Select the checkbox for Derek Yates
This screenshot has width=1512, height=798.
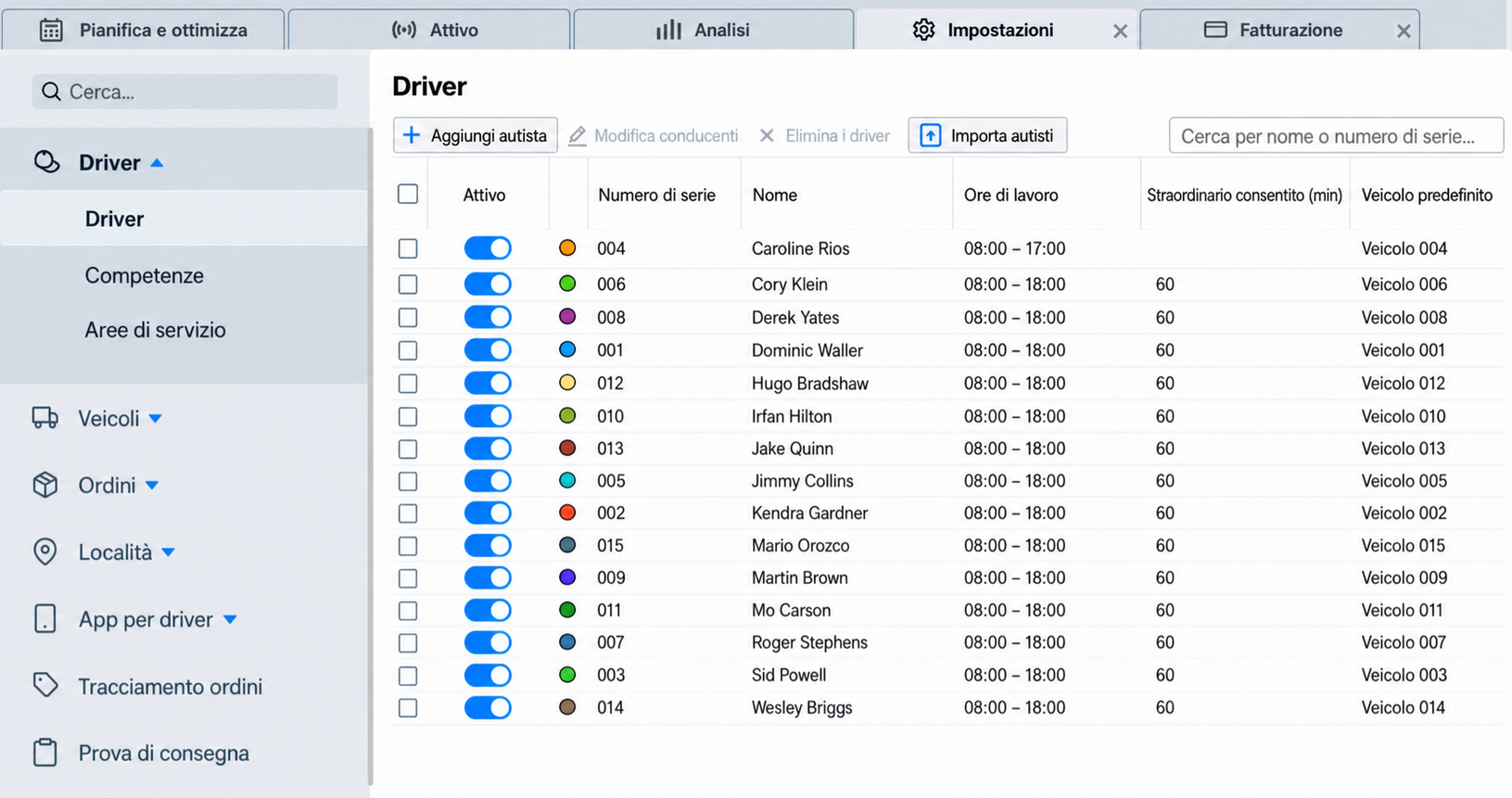(x=408, y=317)
